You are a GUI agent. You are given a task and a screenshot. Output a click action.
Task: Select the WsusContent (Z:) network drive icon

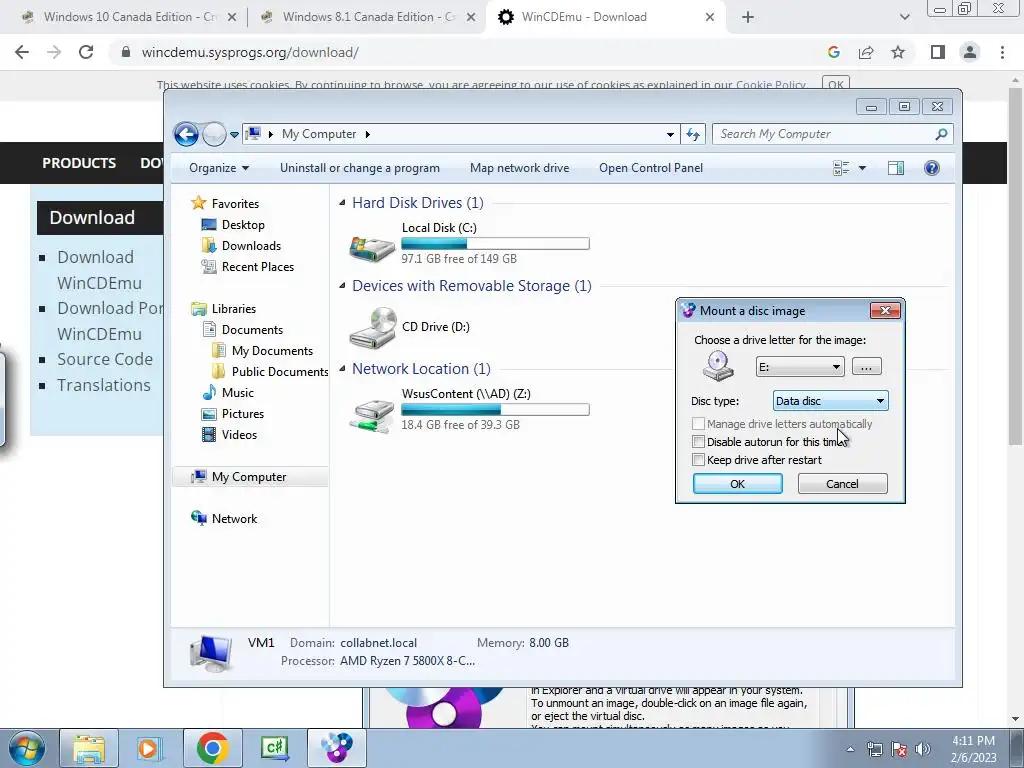coord(372,414)
